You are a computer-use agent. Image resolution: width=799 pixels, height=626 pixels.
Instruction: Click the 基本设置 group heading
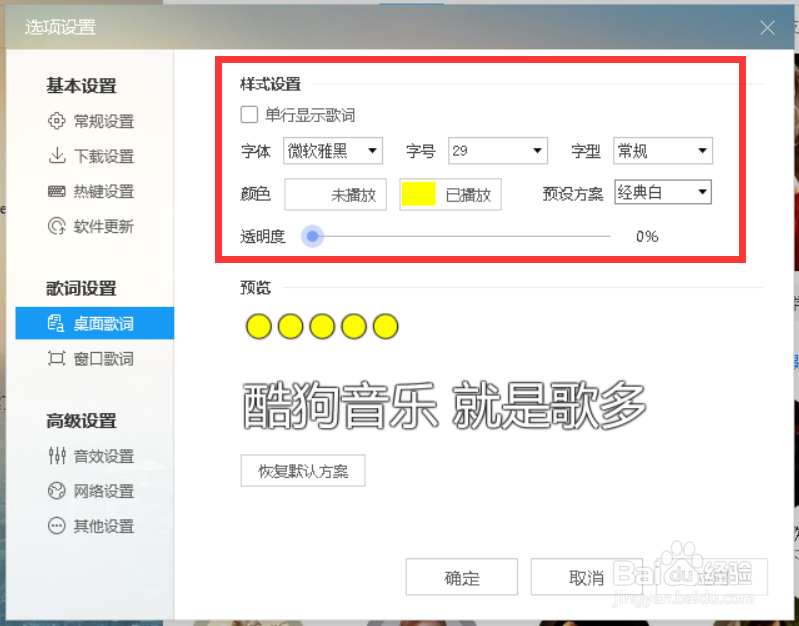tap(82, 85)
